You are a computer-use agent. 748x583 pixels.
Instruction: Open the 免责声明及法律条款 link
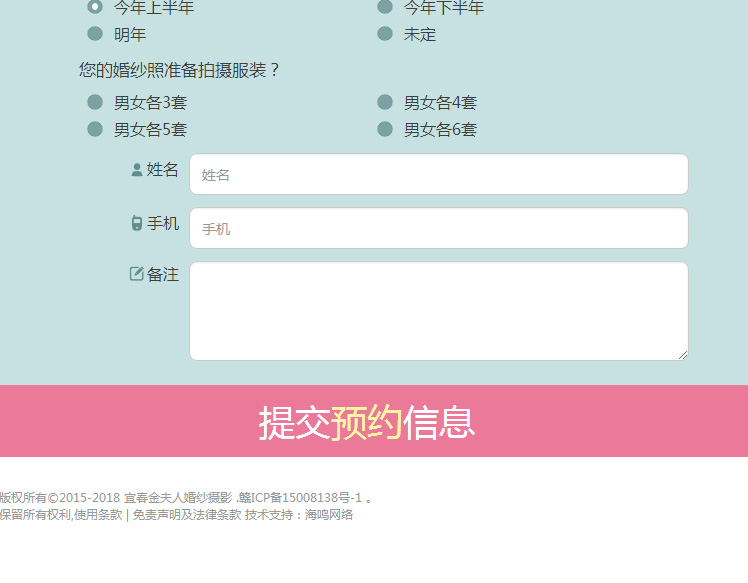[x=187, y=515]
